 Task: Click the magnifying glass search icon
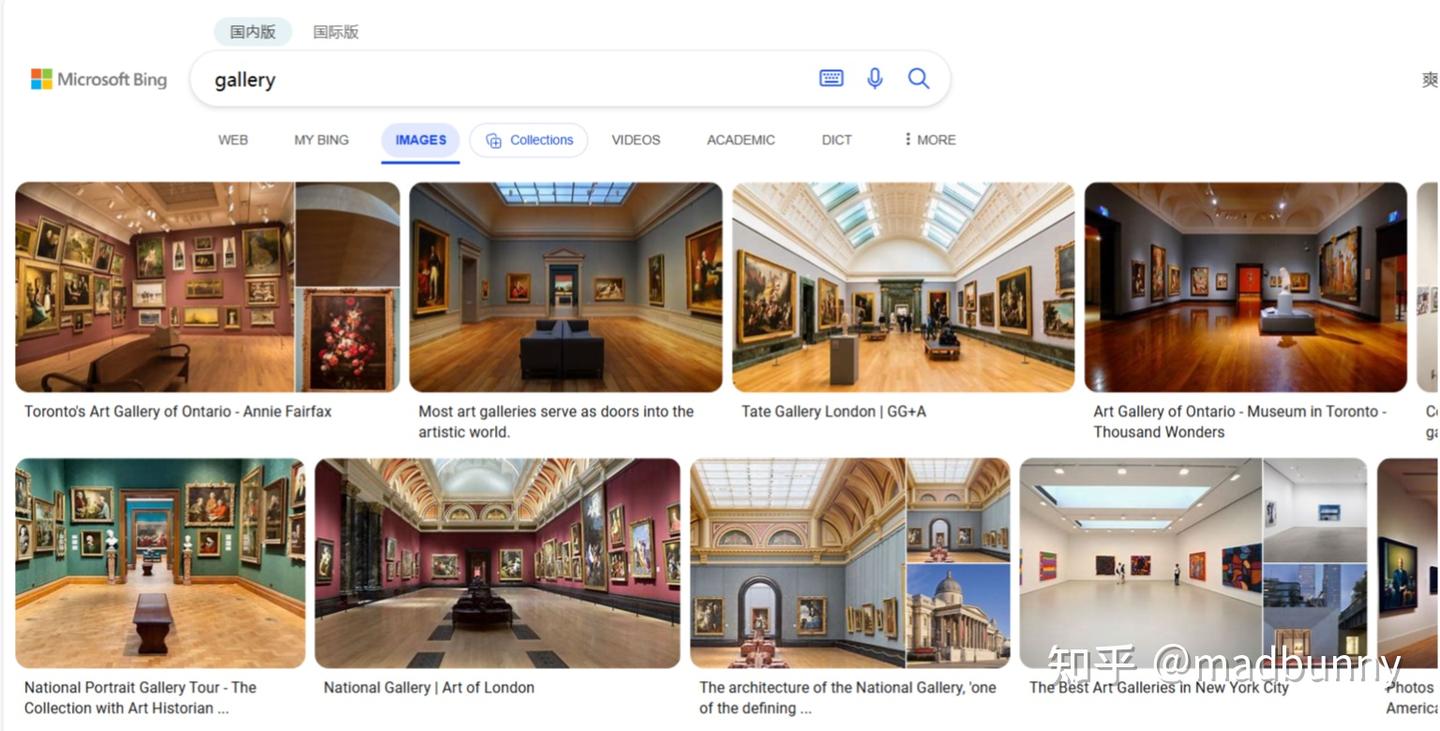(918, 78)
